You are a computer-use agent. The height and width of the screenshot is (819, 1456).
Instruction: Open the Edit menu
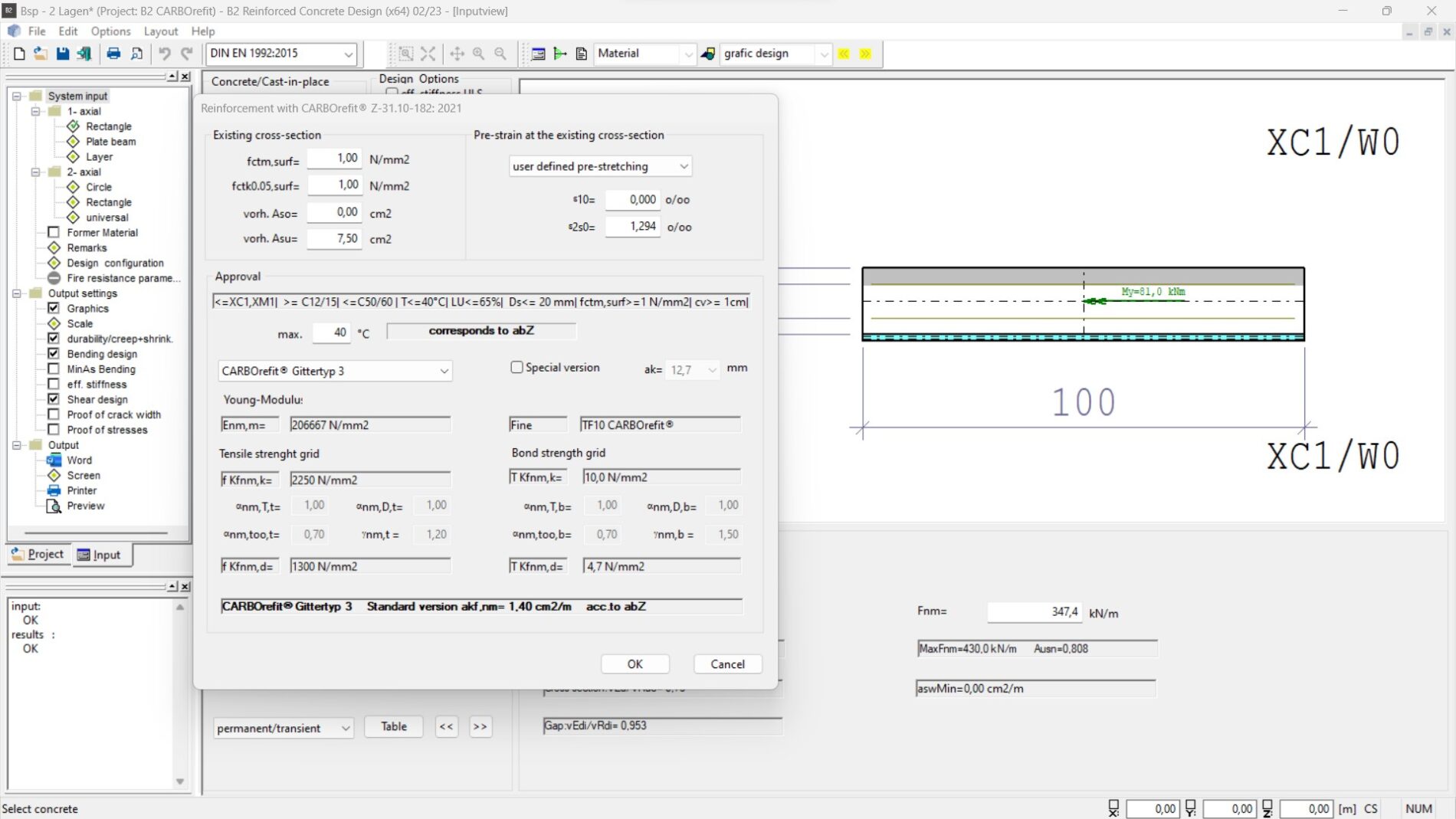[68, 31]
